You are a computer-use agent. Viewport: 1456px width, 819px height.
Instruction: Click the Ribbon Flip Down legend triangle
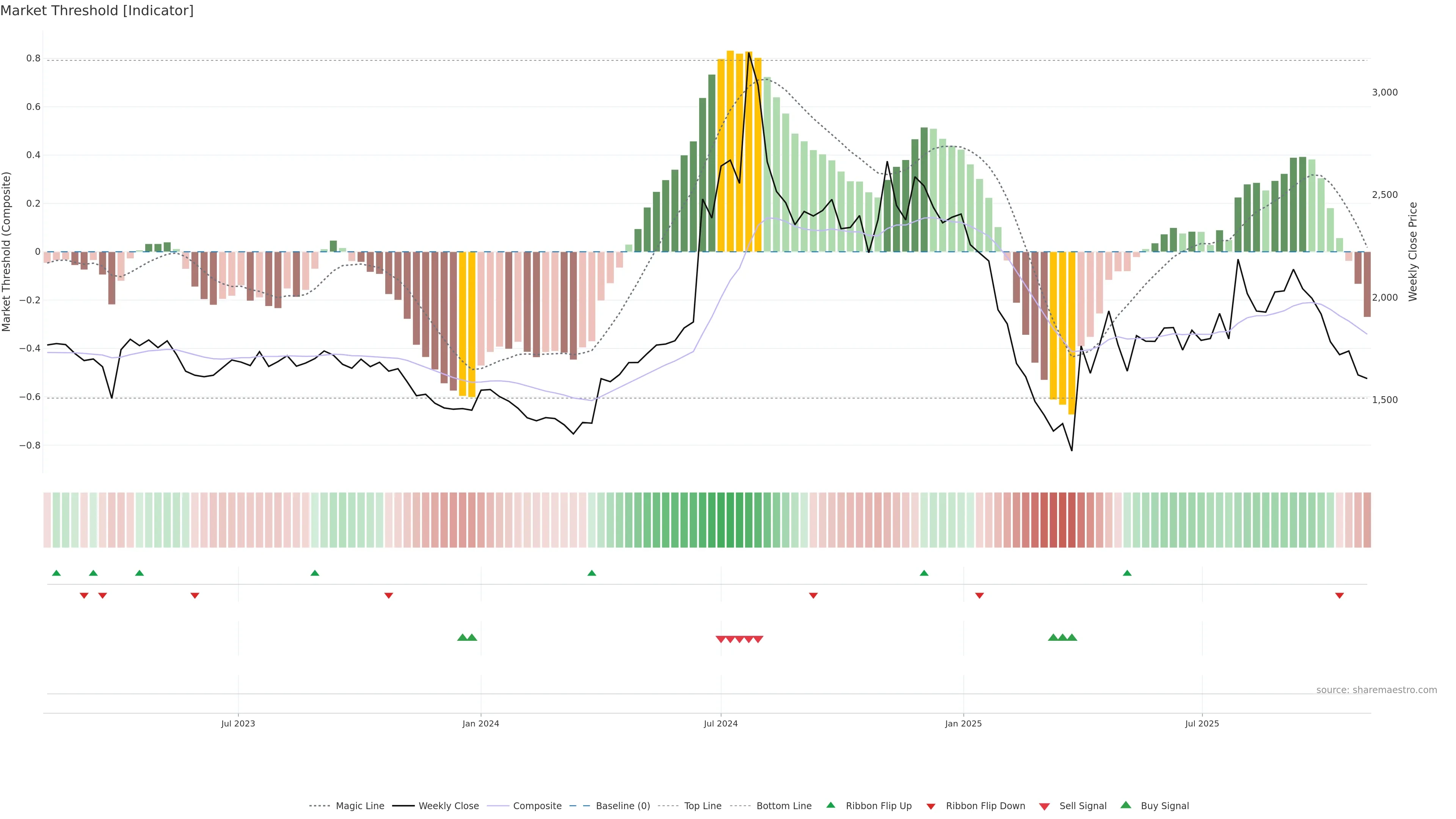[931, 806]
